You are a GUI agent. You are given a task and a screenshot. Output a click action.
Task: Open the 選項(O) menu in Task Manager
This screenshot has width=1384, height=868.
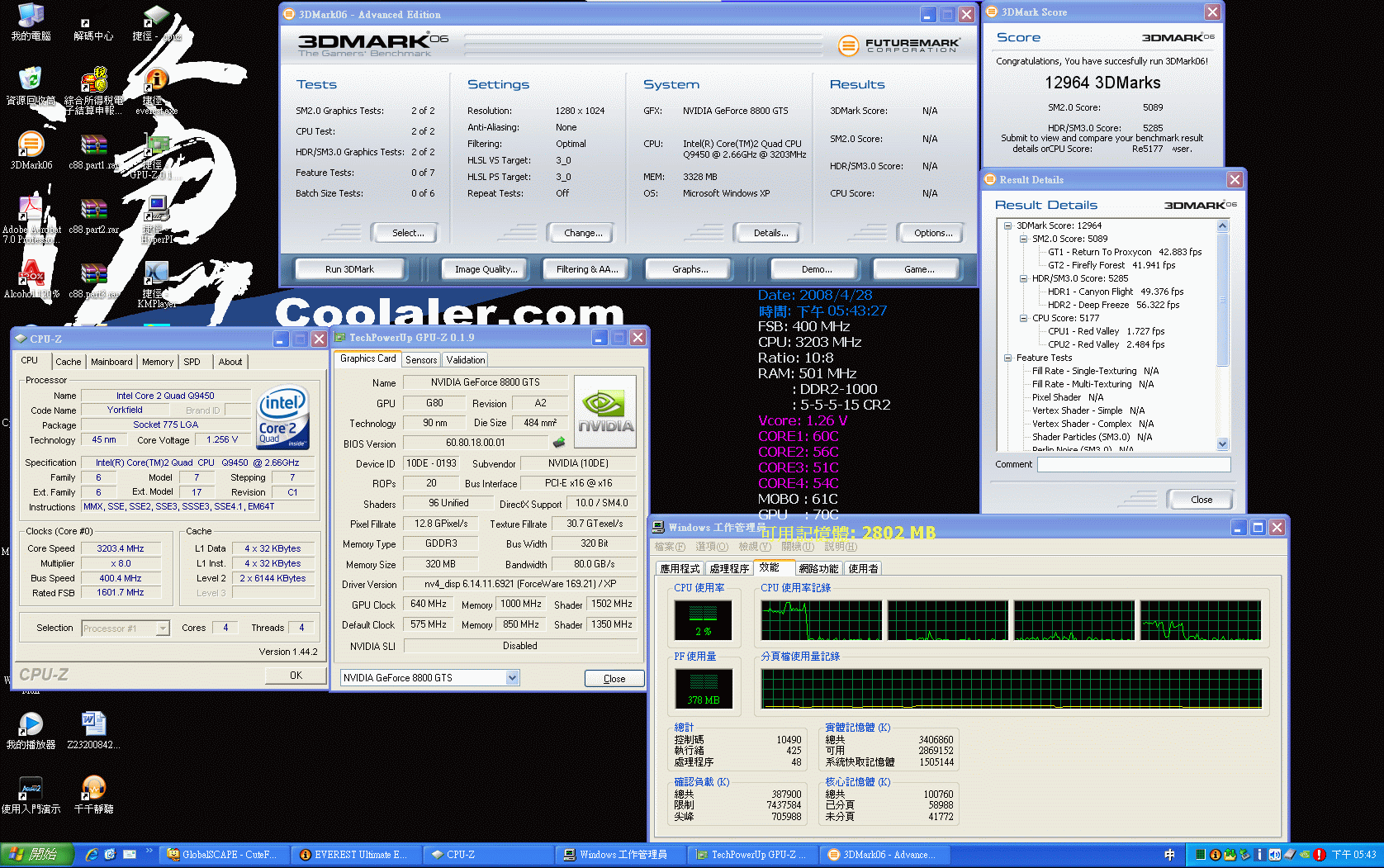(x=712, y=547)
